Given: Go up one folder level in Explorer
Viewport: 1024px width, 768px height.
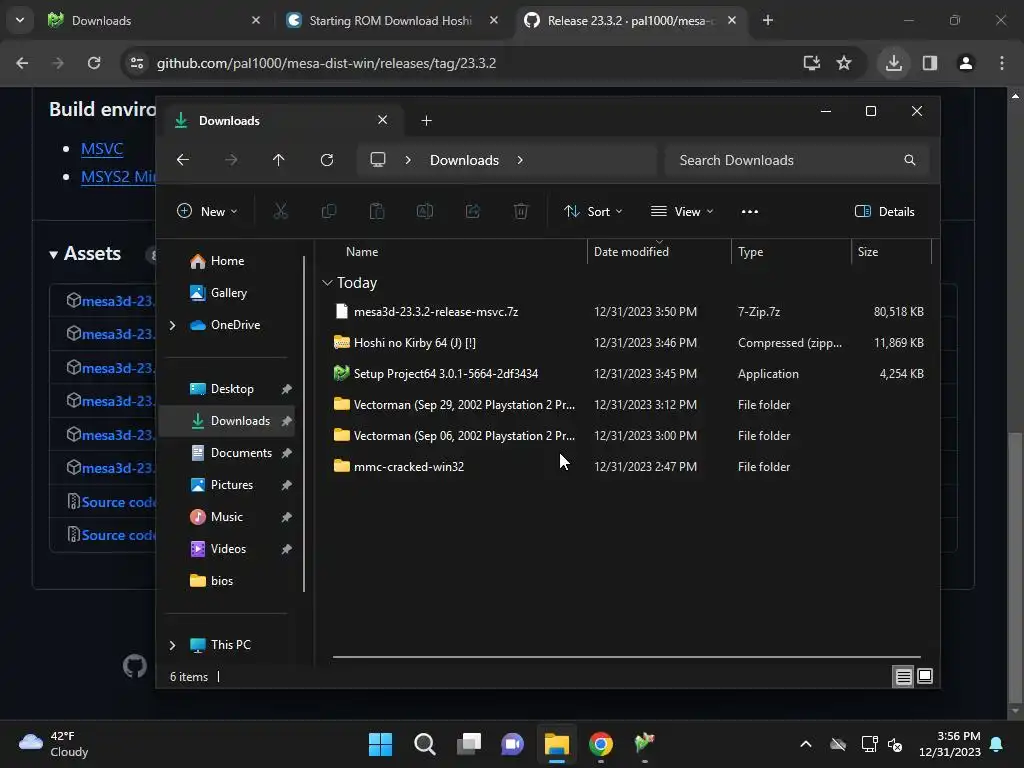Looking at the screenshot, I should click(279, 160).
